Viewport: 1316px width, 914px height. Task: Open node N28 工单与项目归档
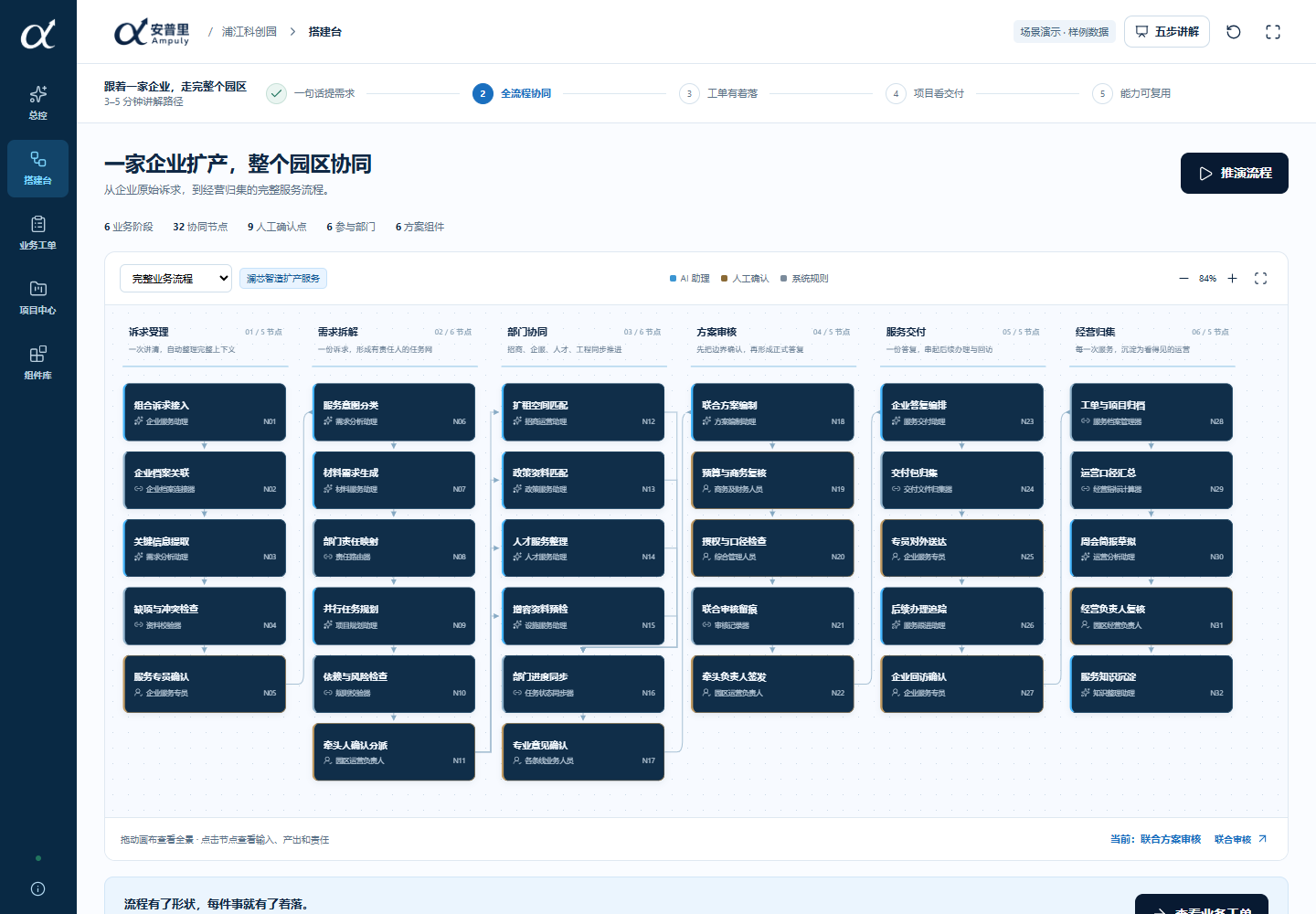click(1151, 412)
